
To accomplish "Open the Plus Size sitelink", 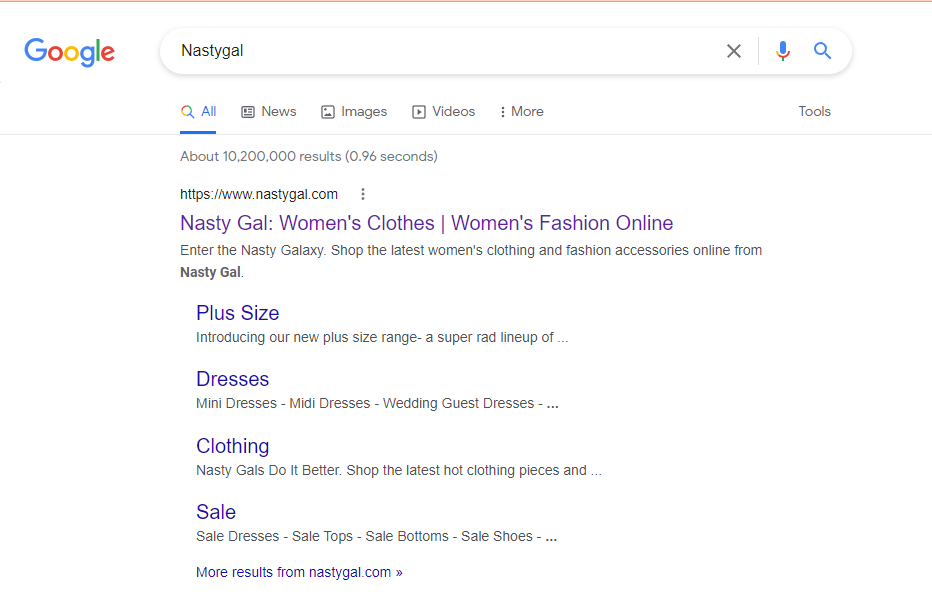I will point(237,313).
